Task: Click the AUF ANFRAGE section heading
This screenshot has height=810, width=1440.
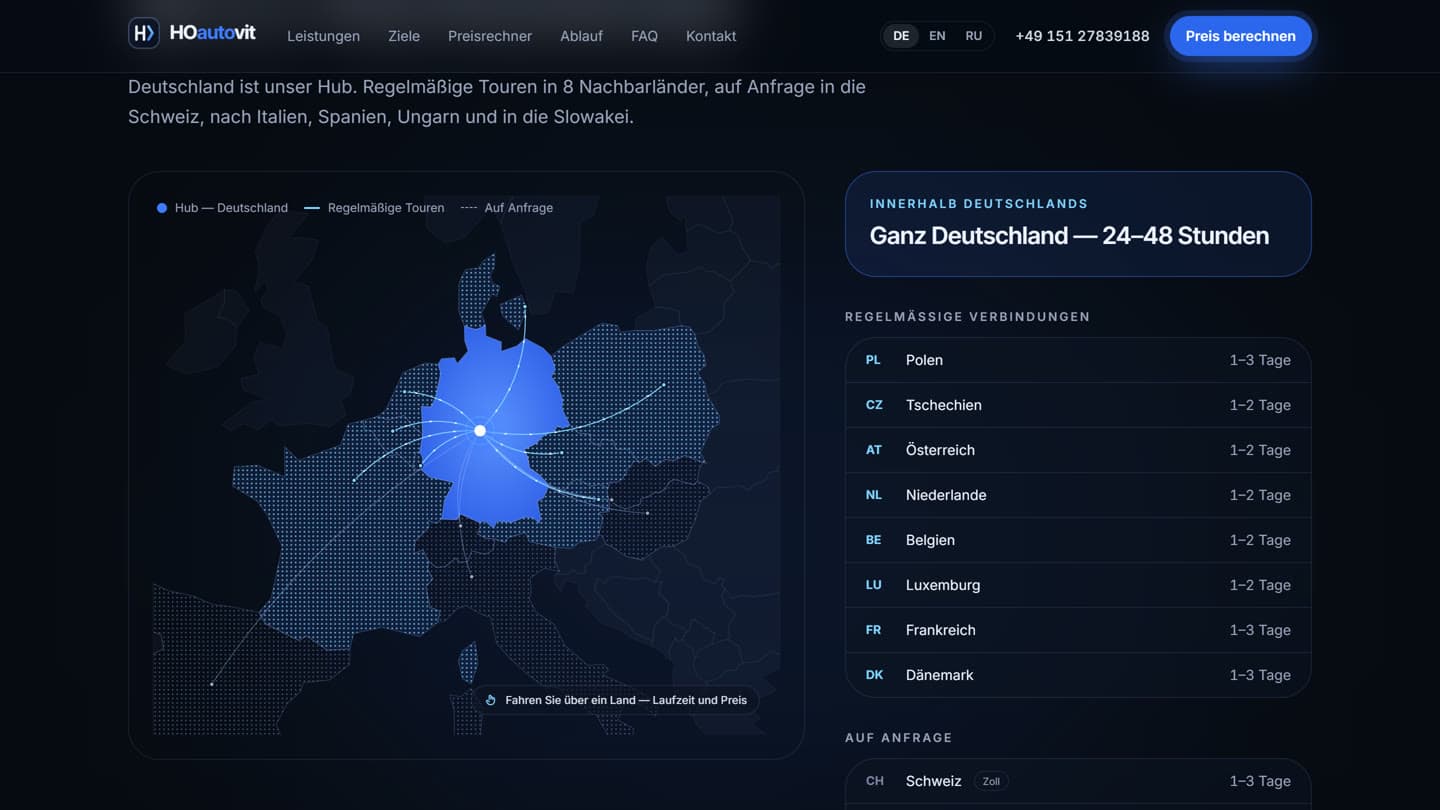Action: pos(898,738)
